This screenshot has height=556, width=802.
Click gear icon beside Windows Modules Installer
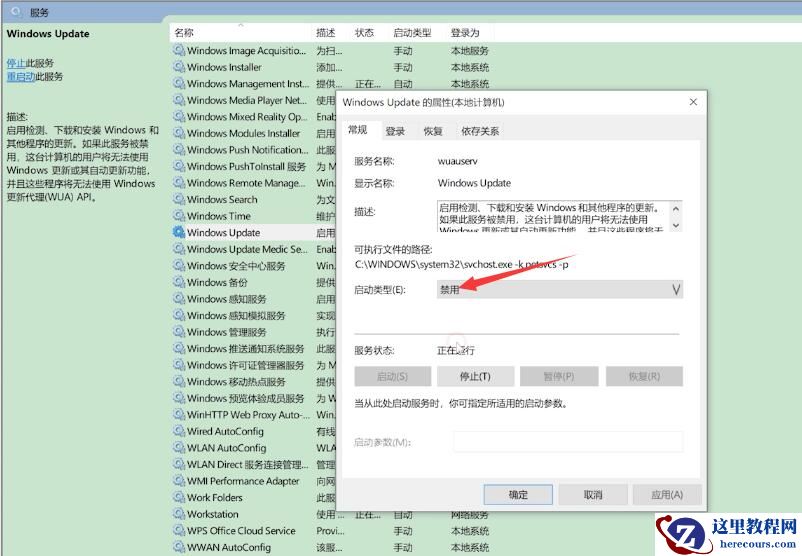pos(179,133)
